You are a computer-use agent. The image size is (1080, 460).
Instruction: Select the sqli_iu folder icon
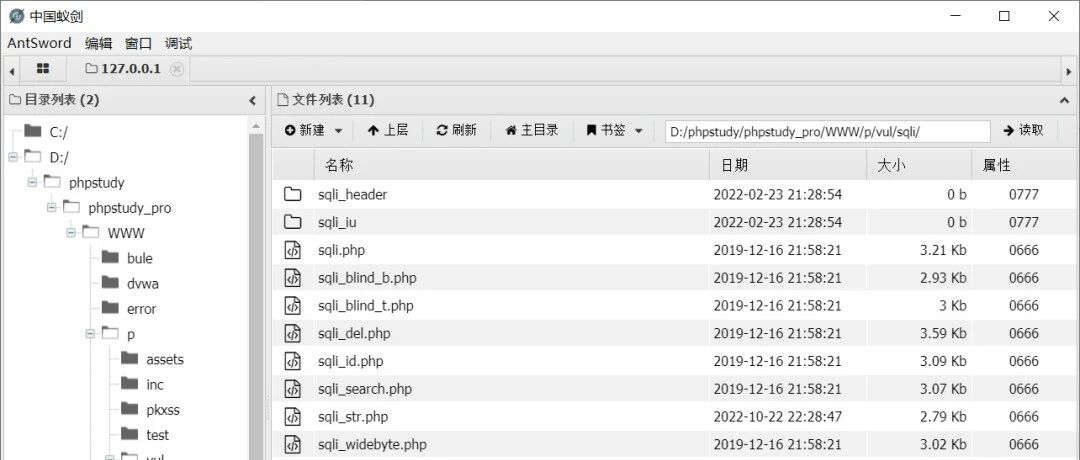293,222
